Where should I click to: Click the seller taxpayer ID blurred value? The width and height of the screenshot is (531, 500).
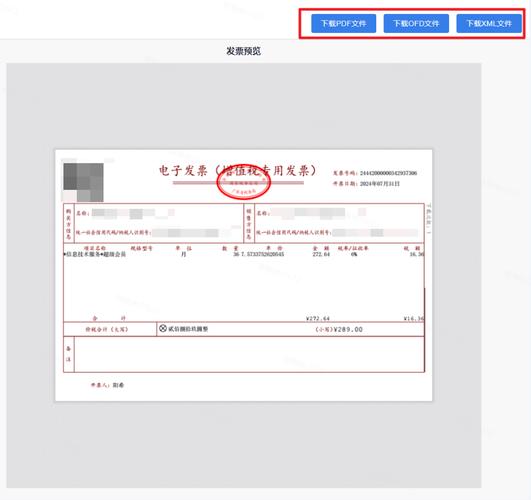coord(375,232)
